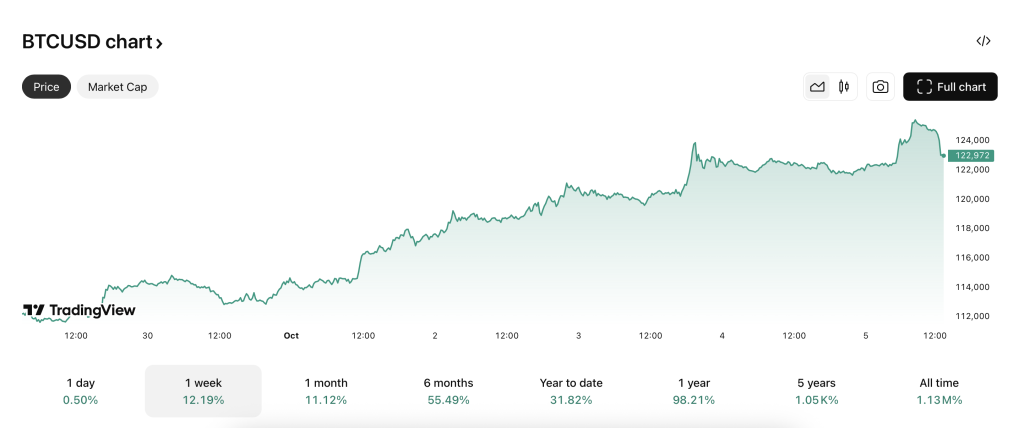Viewport: 1024px width, 428px height.
Task: Choose the 1 month time range
Action: coord(326,391)
